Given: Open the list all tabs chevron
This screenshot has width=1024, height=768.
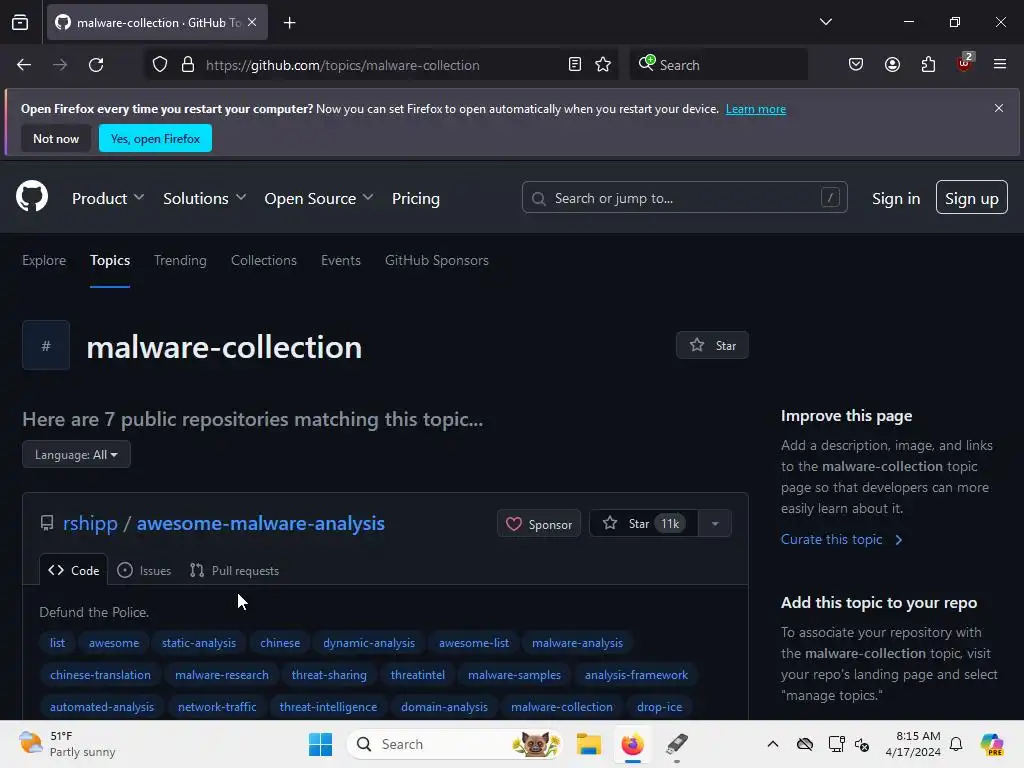Looking at the screenshot, I should [825, 22].
